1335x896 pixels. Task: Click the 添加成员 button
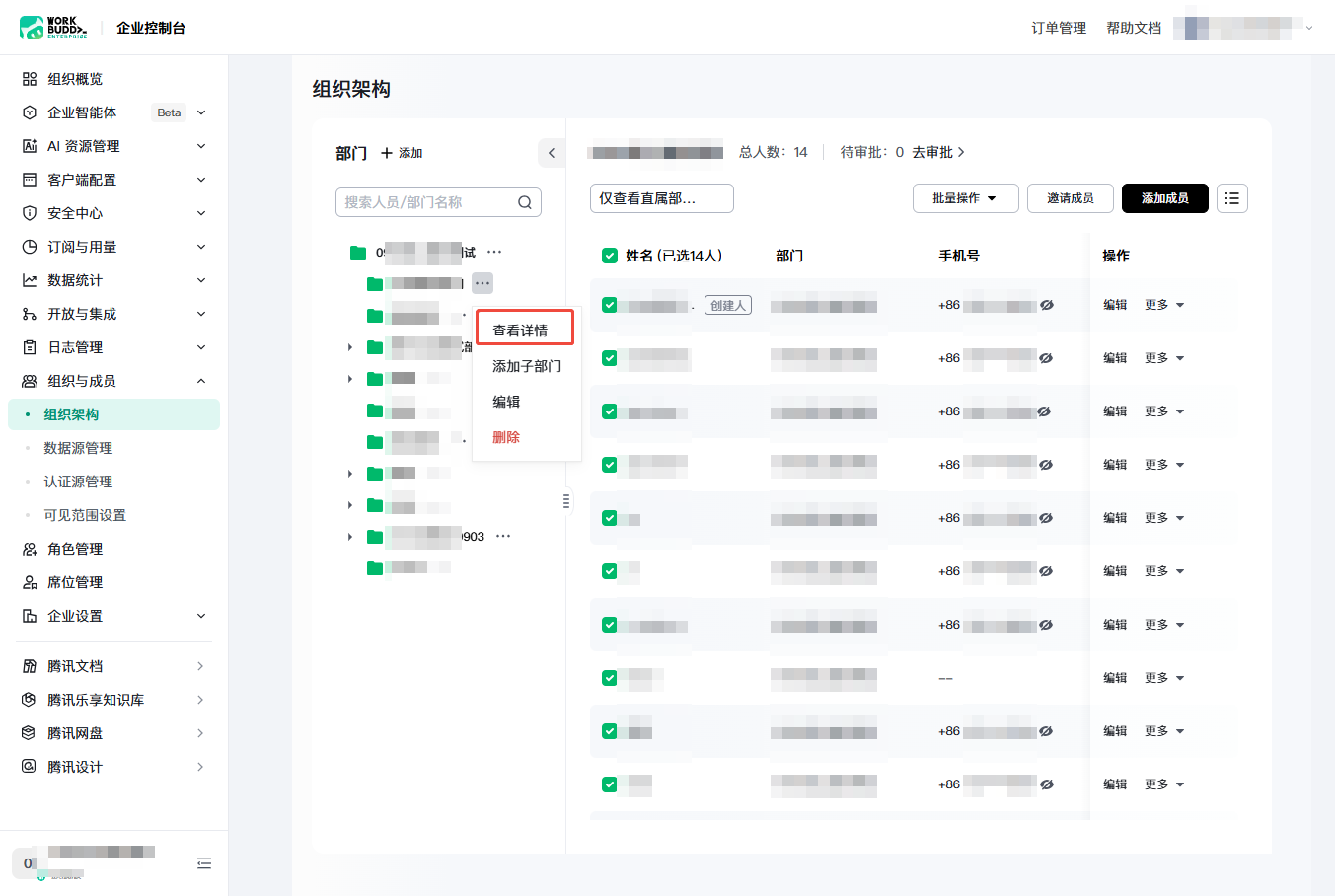pyautogui.click(x=1165, y=198)
